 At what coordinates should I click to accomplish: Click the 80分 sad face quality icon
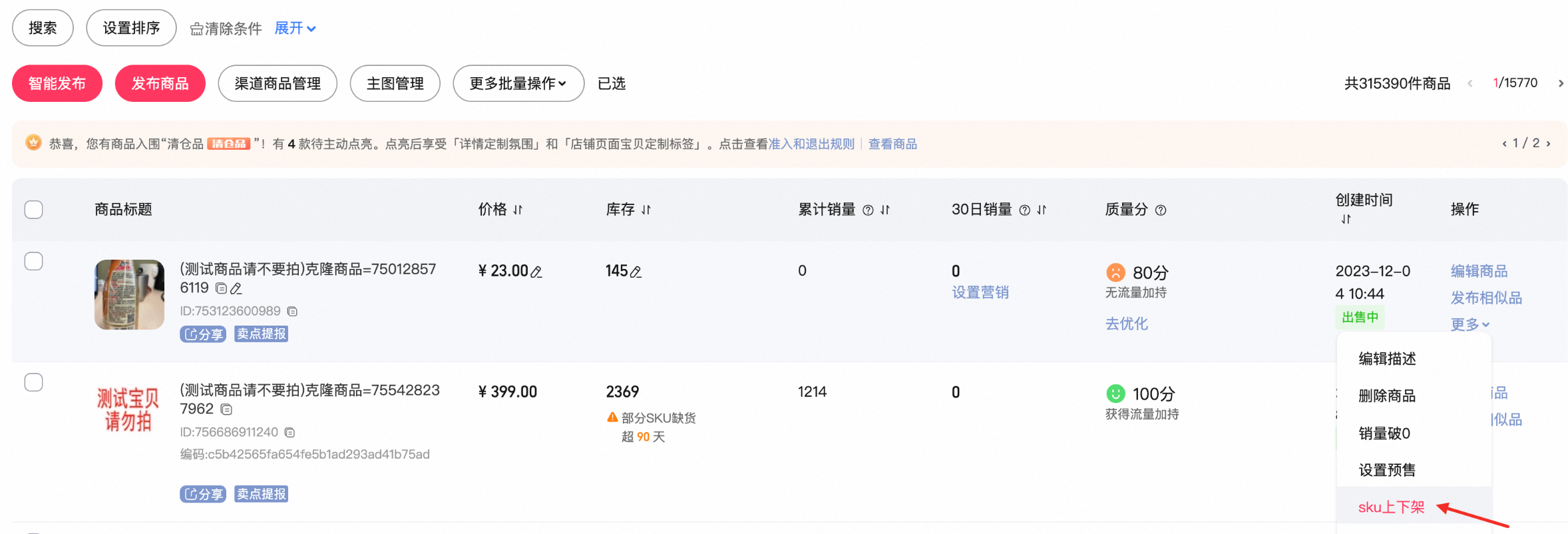coord(1115,272)
